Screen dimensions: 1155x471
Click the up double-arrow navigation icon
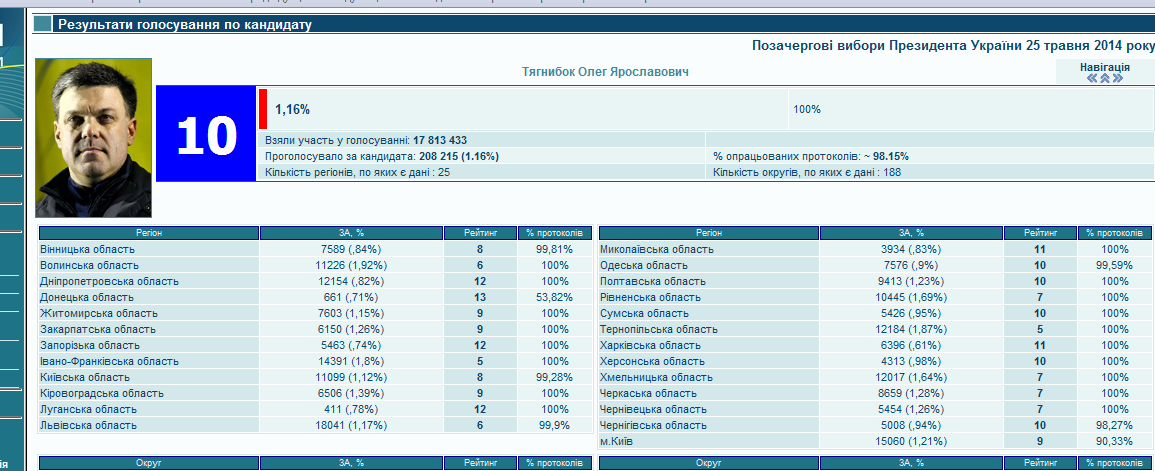coord(1105,79)
